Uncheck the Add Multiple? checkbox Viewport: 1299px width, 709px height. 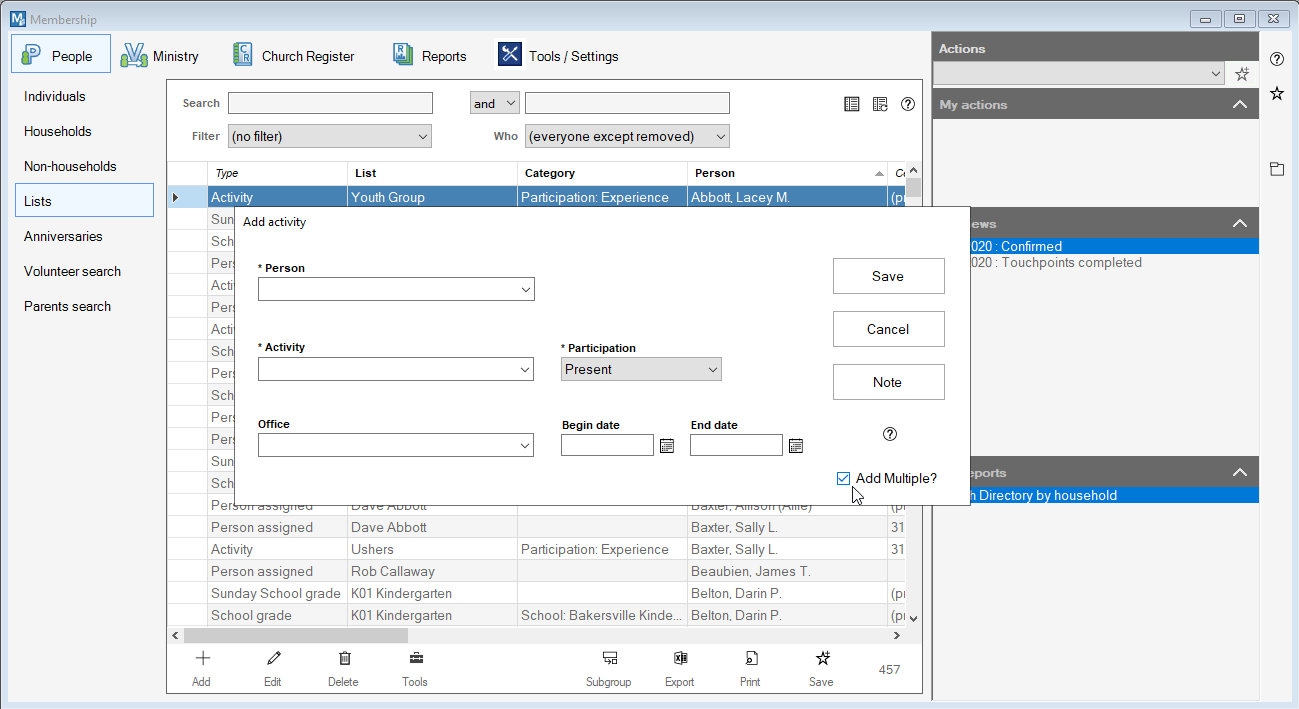point(843,479)
